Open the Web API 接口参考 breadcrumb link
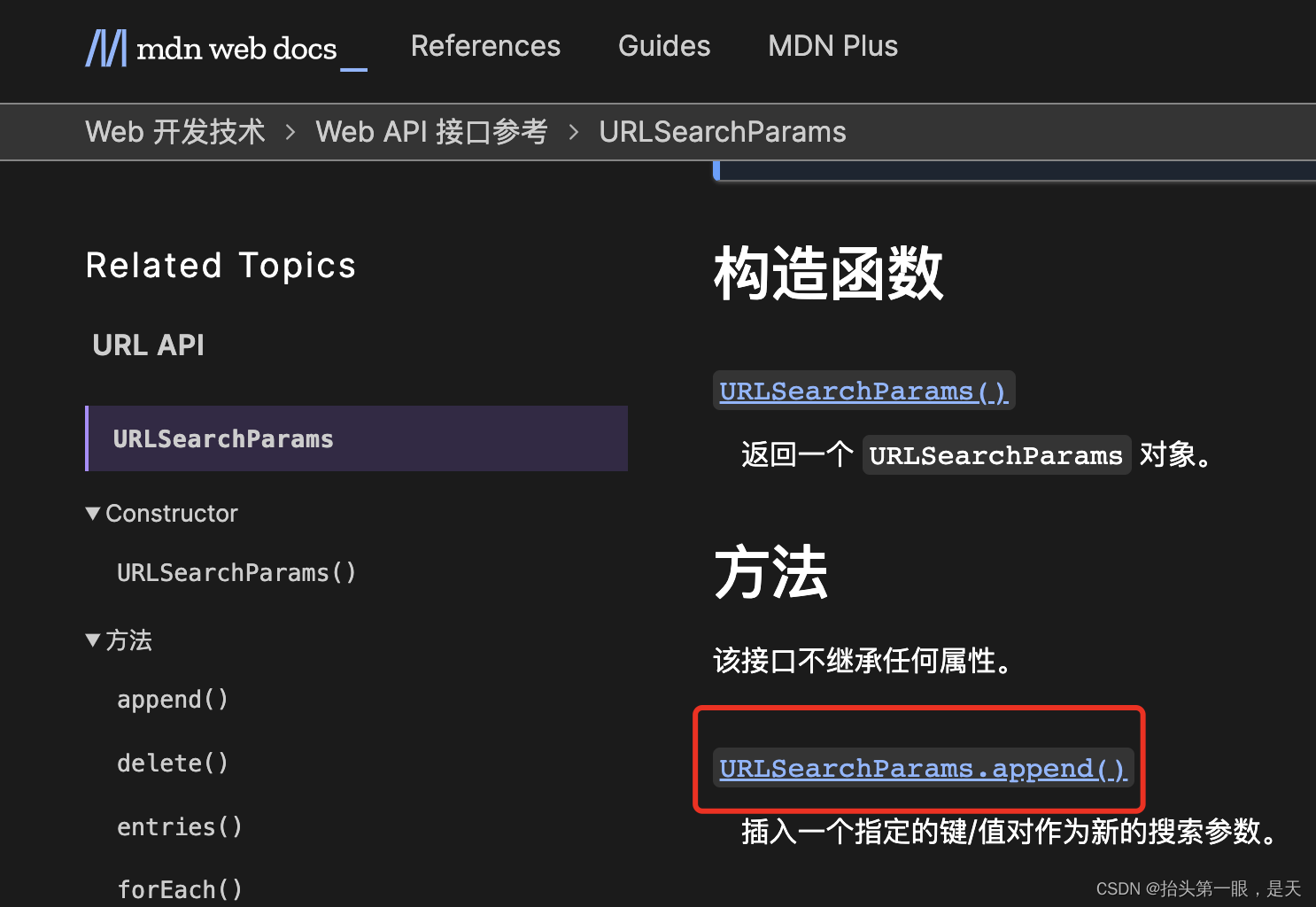This screenshot has width=1316, height=907. [x=431, y=131]
